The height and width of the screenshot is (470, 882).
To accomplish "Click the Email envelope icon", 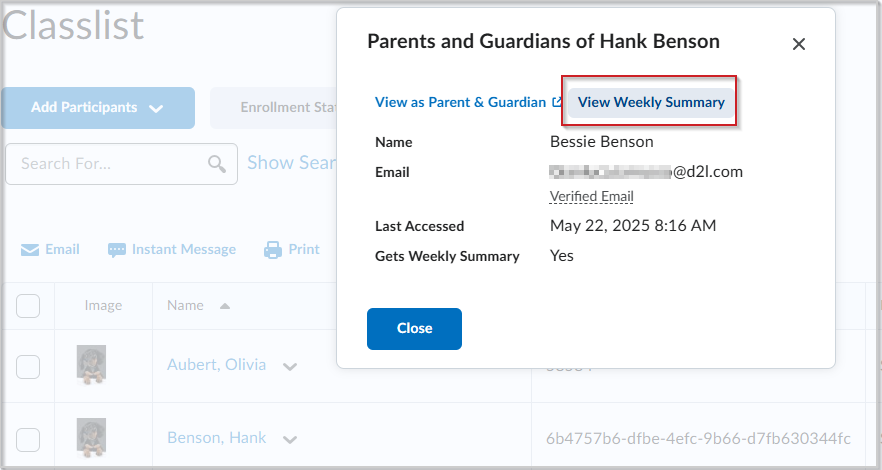I will 30,250.
